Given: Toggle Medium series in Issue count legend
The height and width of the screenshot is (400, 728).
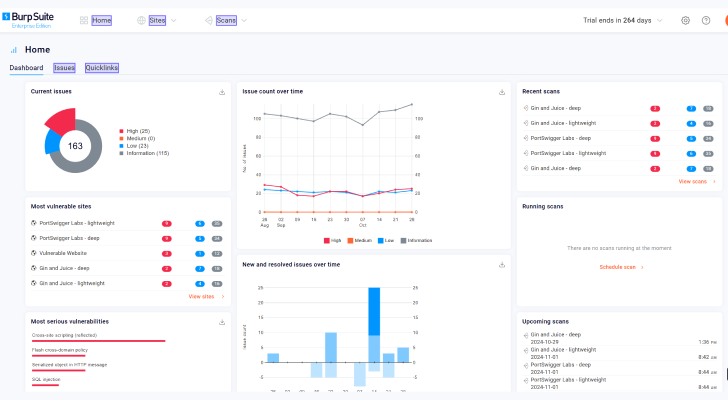Looking at the screenshot, I should click(x=360, y=240).
